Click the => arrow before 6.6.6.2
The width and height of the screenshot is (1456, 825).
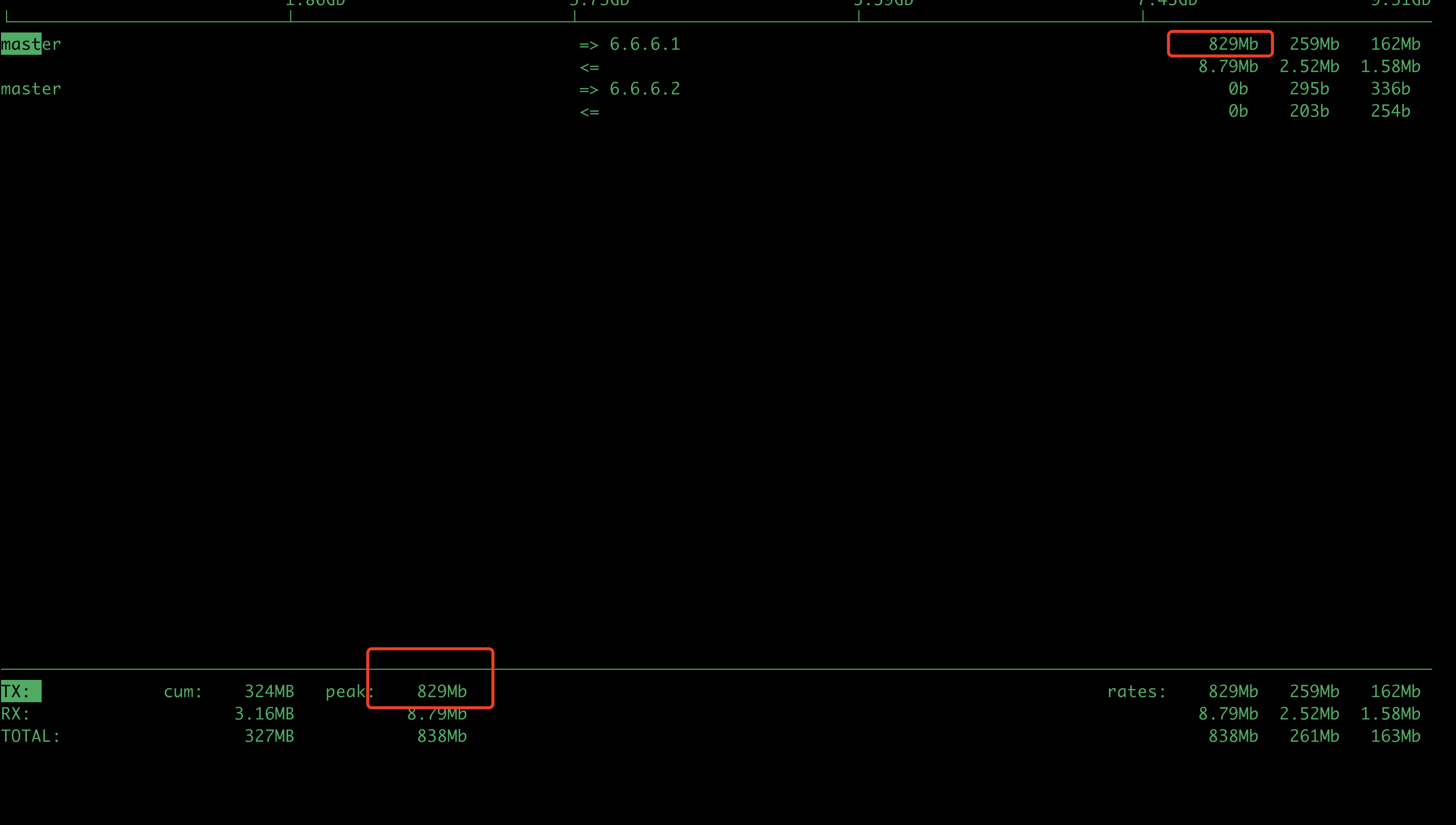tap(588, 89)
